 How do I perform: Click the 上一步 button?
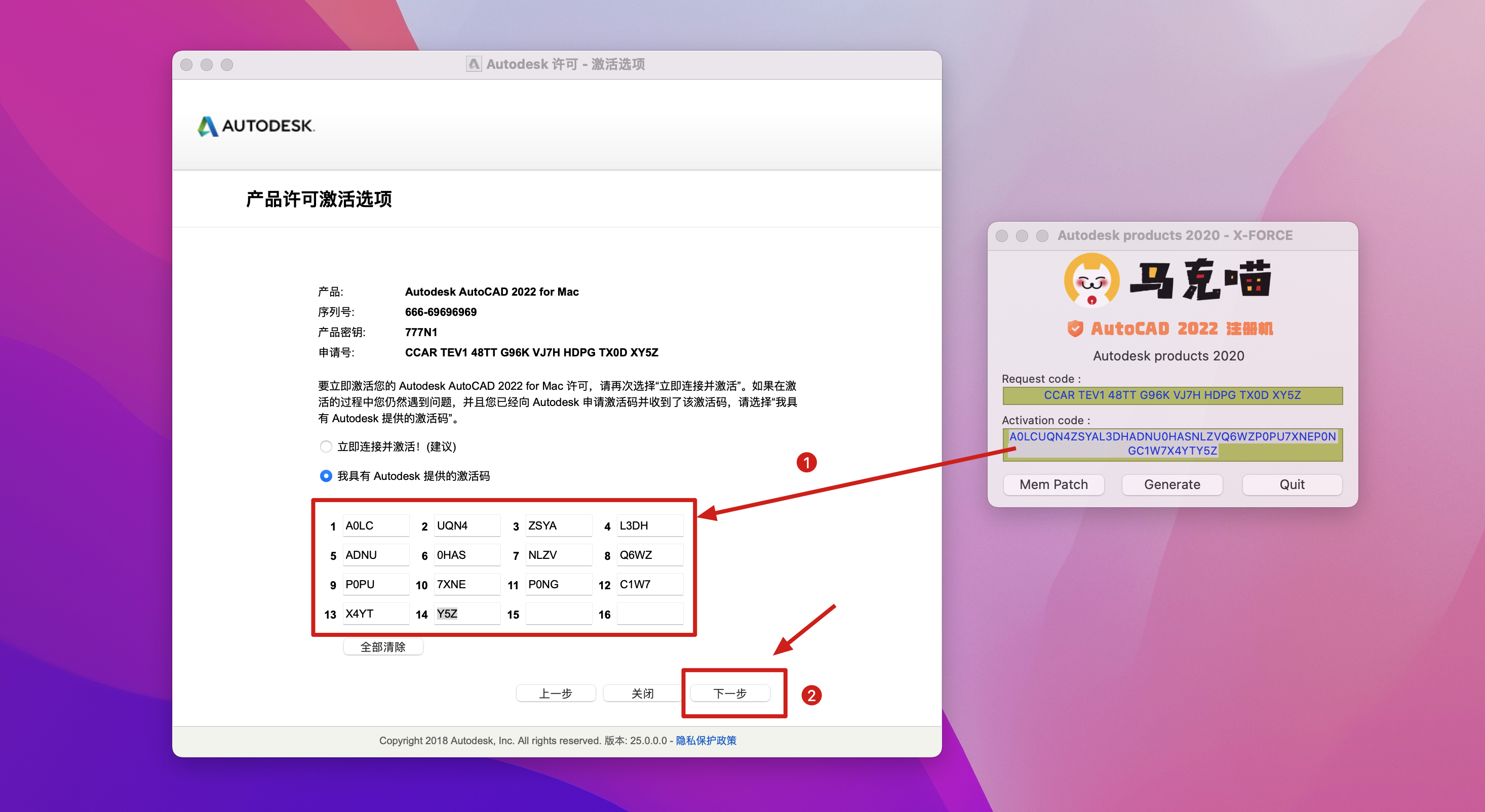(x=555, y=693)
